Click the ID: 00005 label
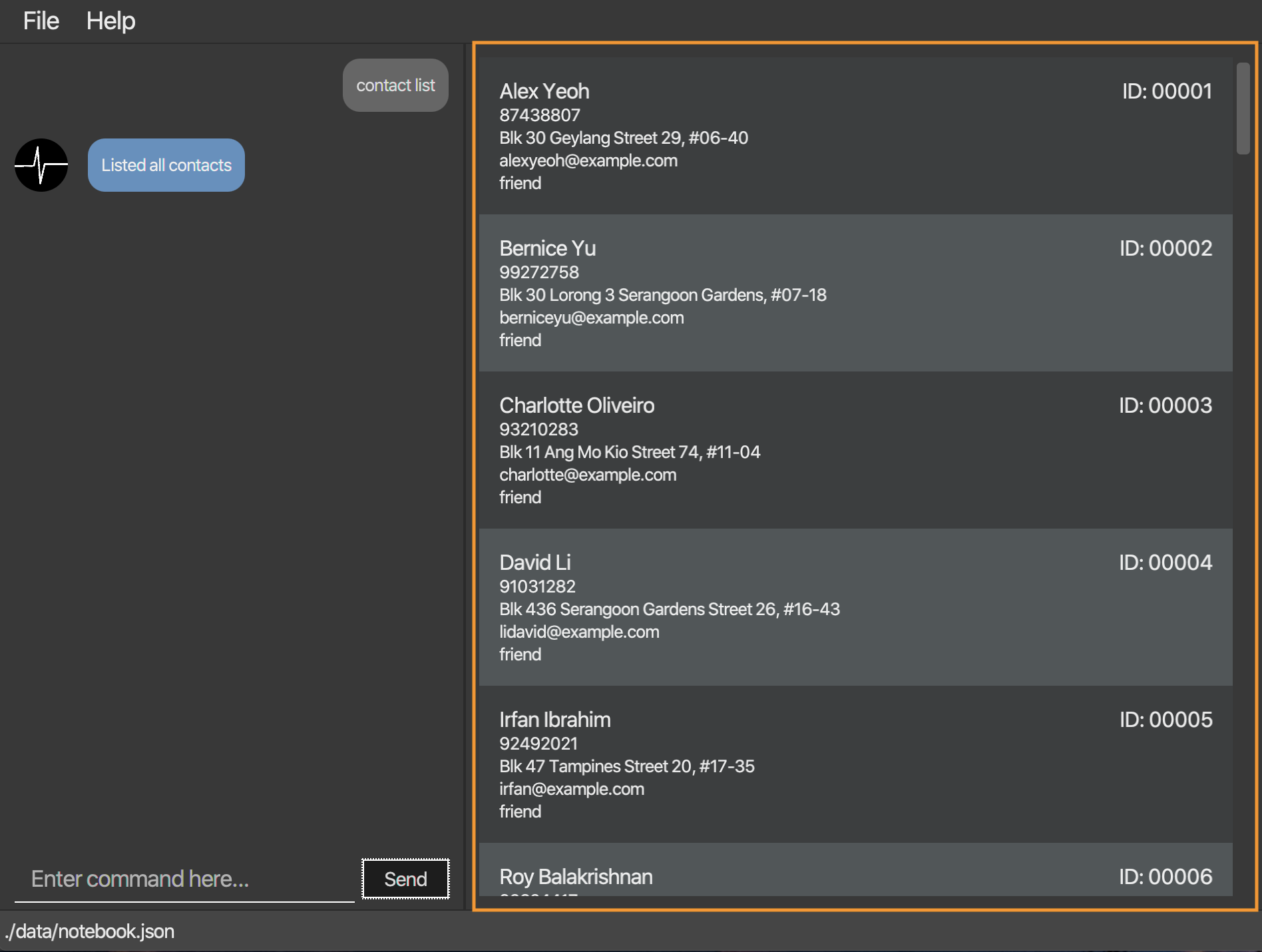1262x952 pixels. tap(1165, 720)
